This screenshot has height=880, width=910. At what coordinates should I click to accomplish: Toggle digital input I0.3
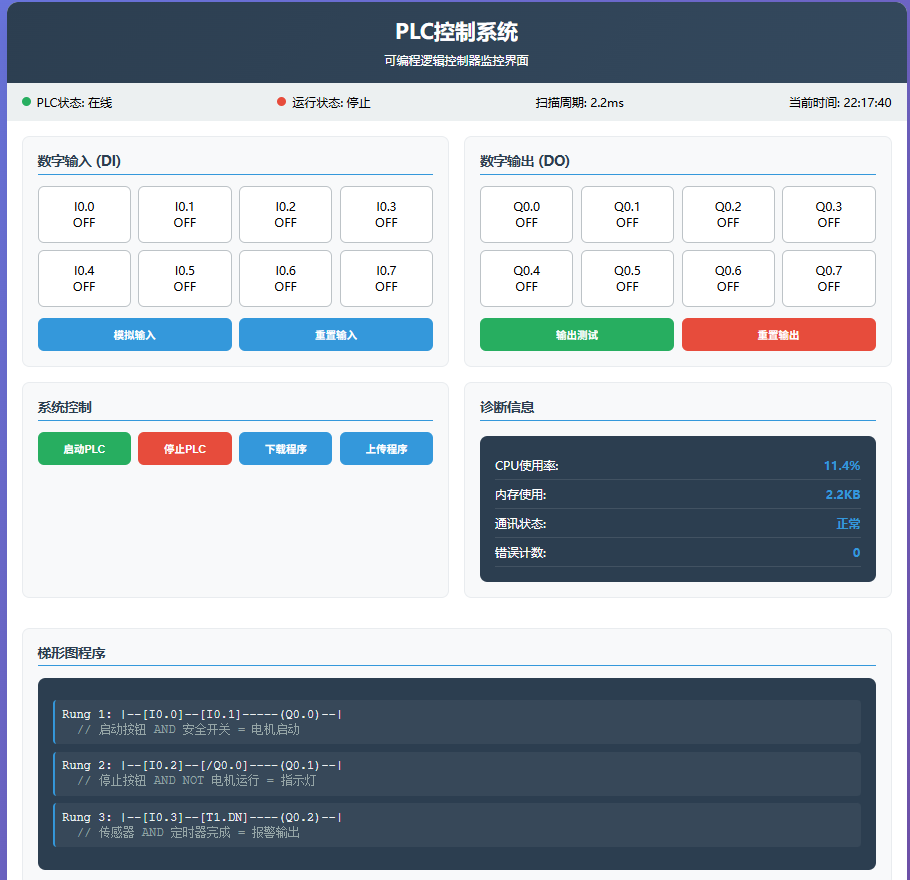click(x=386, y=214)
